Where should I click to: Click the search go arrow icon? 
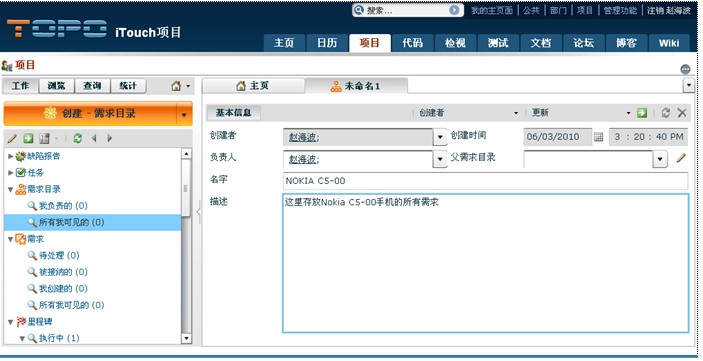point(454,10)
